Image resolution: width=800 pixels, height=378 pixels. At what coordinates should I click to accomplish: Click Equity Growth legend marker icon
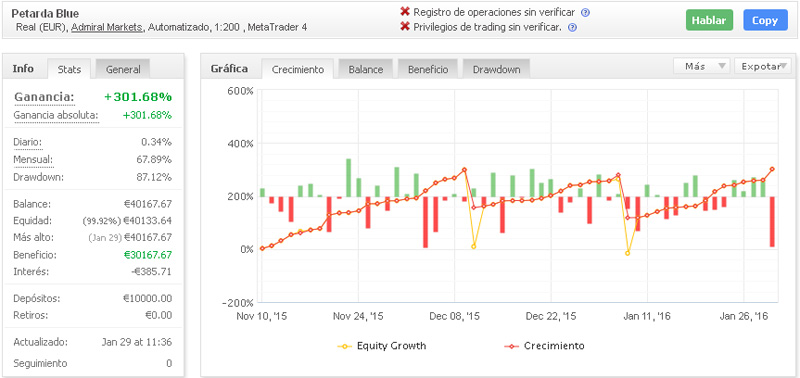(x=344, y=346)
